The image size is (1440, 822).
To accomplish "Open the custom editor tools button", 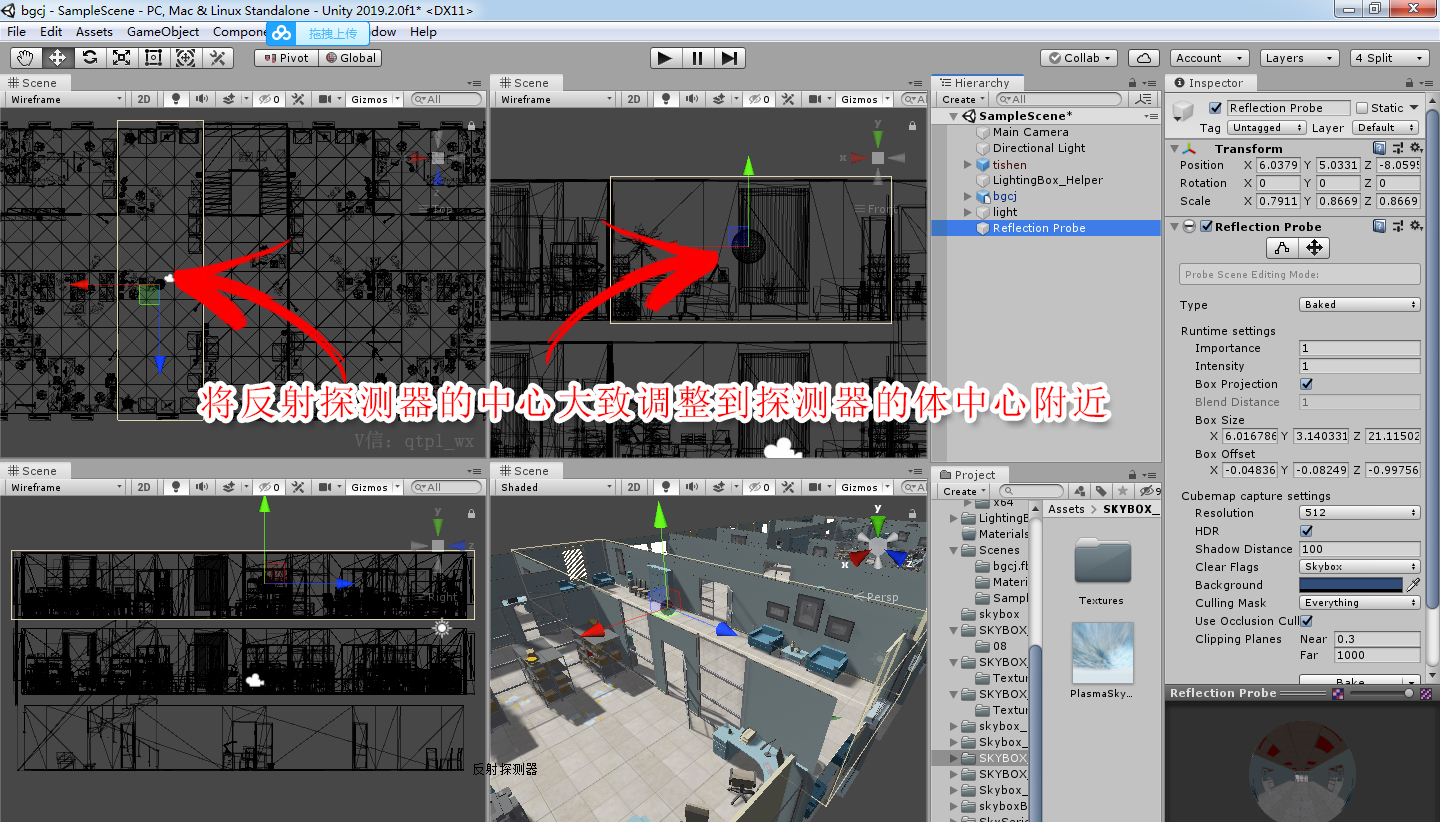I will [217, 58].
